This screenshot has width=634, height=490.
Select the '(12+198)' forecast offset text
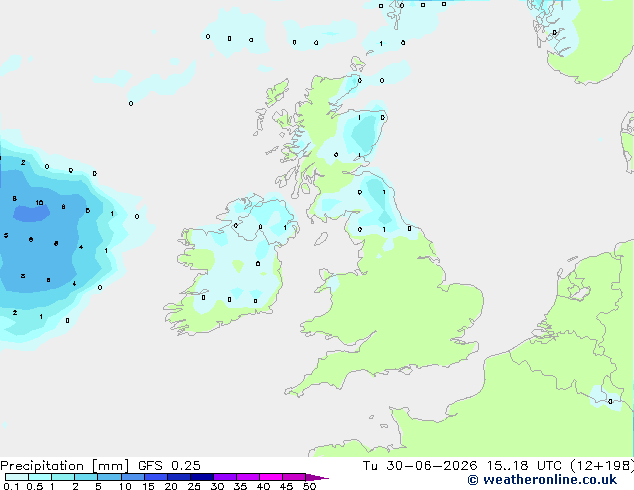(602, 466)
